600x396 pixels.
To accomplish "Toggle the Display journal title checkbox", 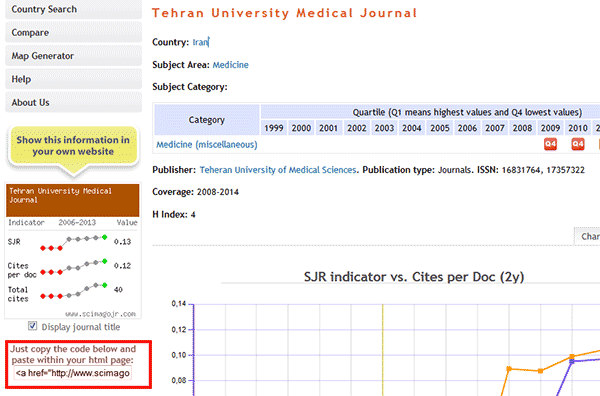I will 33,326.
